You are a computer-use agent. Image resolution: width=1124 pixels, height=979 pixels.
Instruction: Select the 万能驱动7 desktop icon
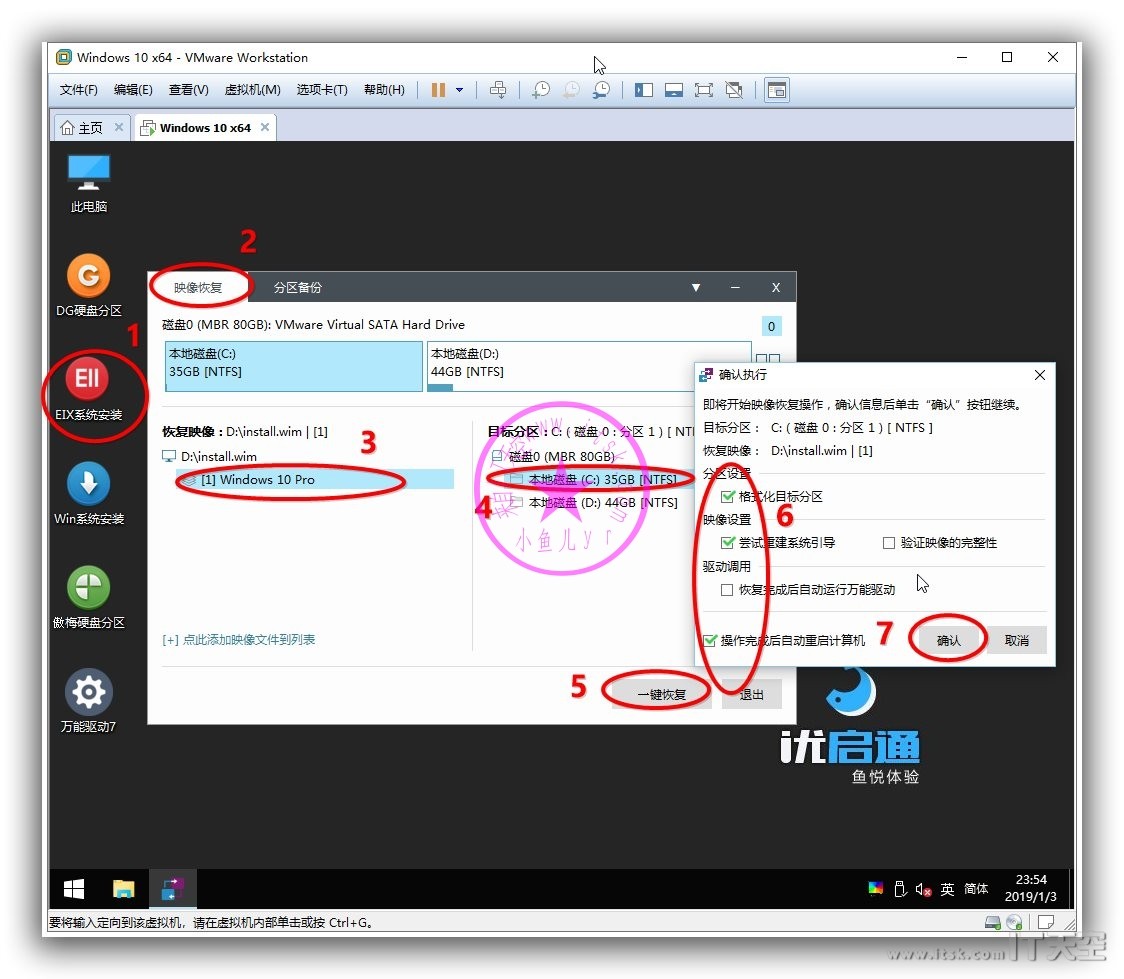[x=89, y=702]
